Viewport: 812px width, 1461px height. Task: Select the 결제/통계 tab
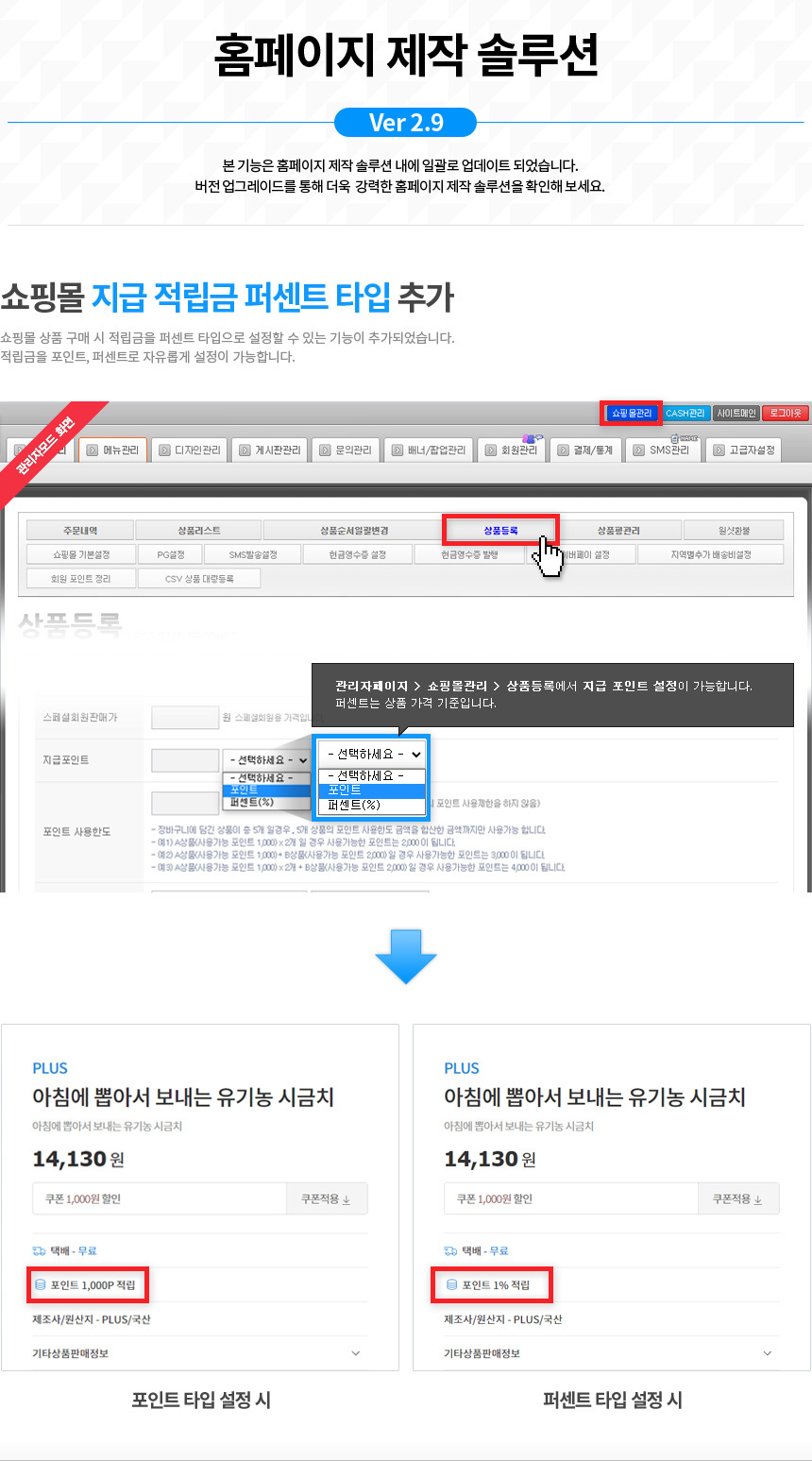point(586,450)
